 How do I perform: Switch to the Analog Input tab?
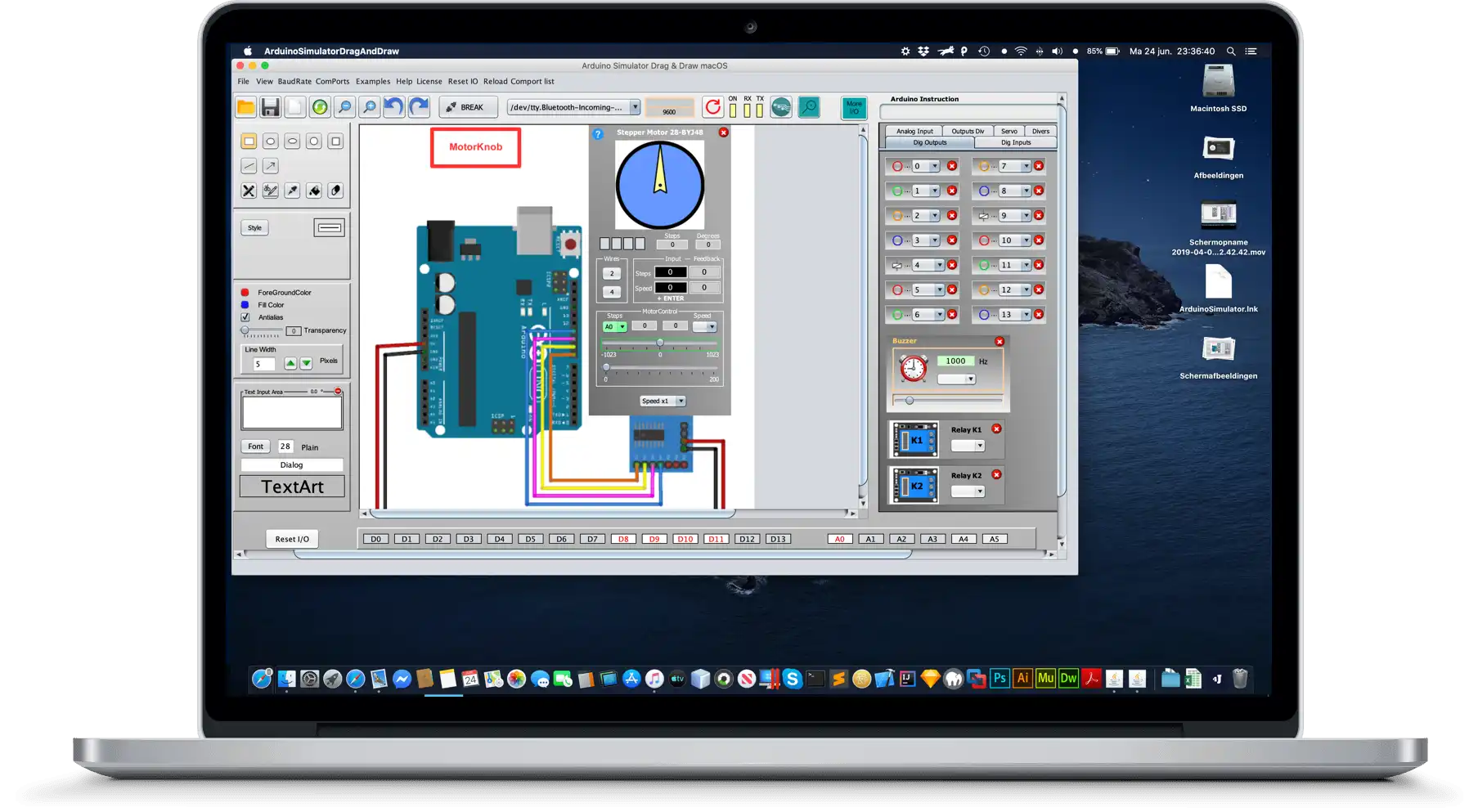914,131
